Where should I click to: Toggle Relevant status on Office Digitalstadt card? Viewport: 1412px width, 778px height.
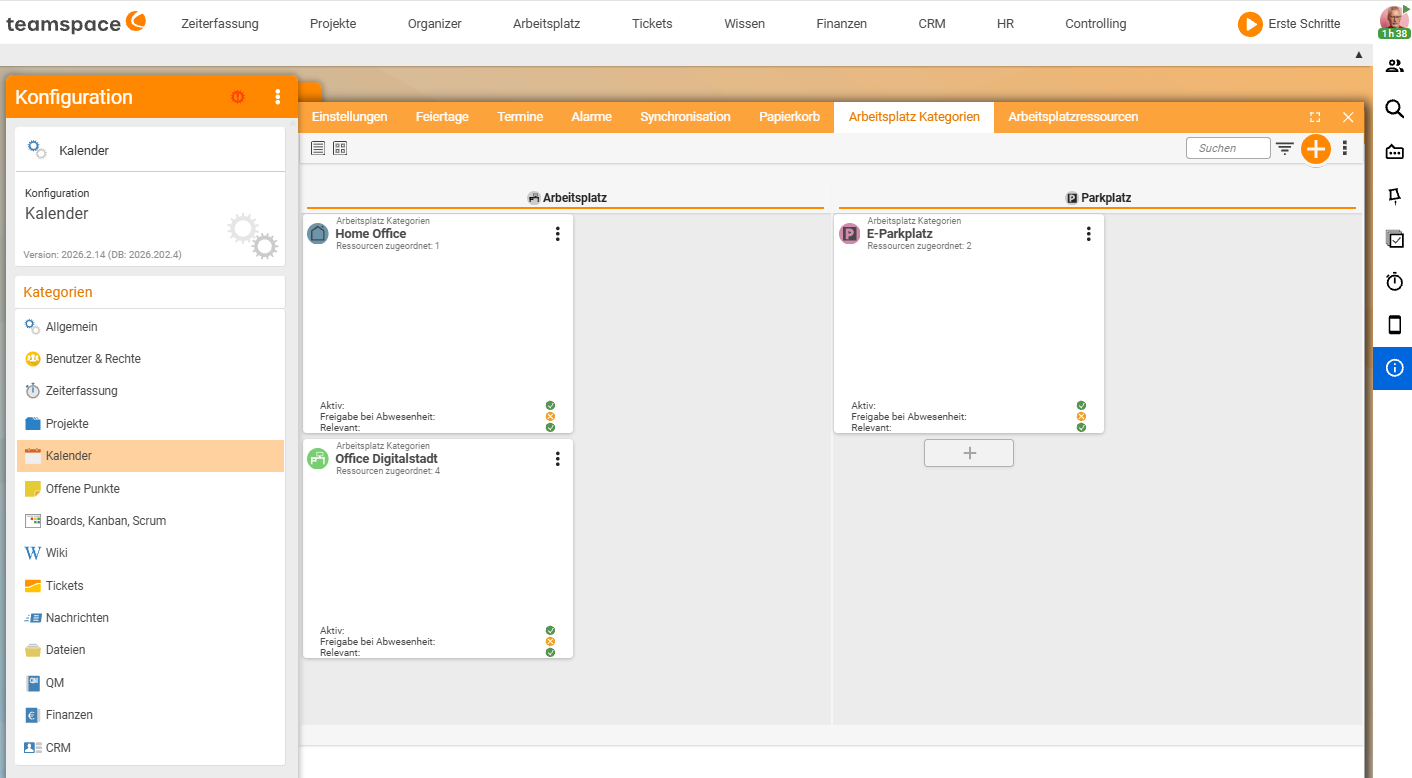[x=550, y=652]
